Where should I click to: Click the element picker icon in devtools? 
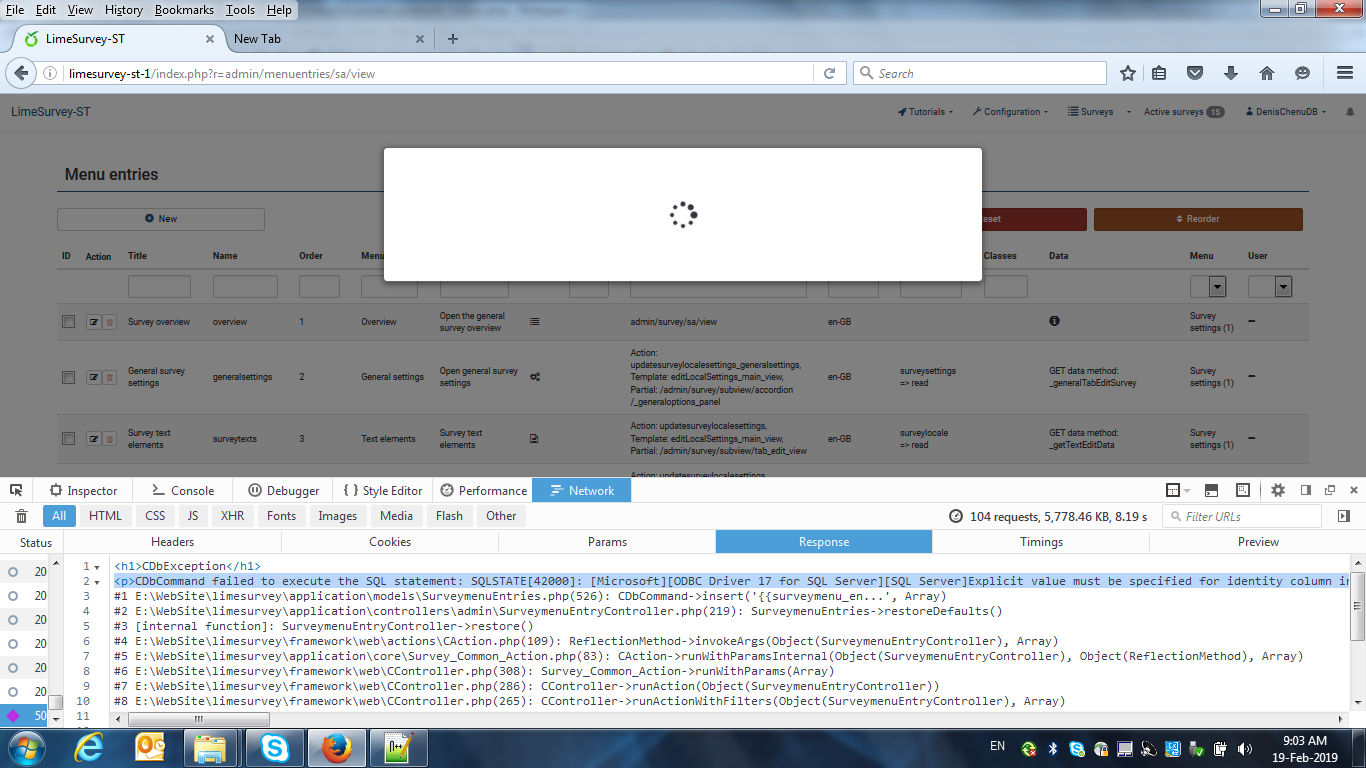click(16, 490)
